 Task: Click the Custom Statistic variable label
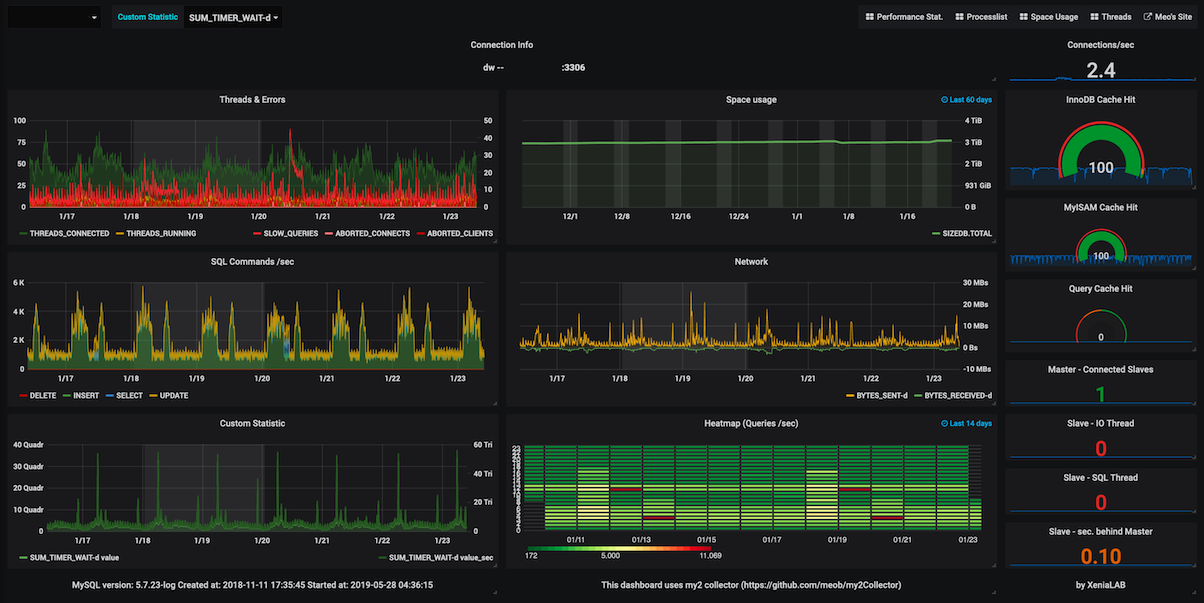click(147, 17)
